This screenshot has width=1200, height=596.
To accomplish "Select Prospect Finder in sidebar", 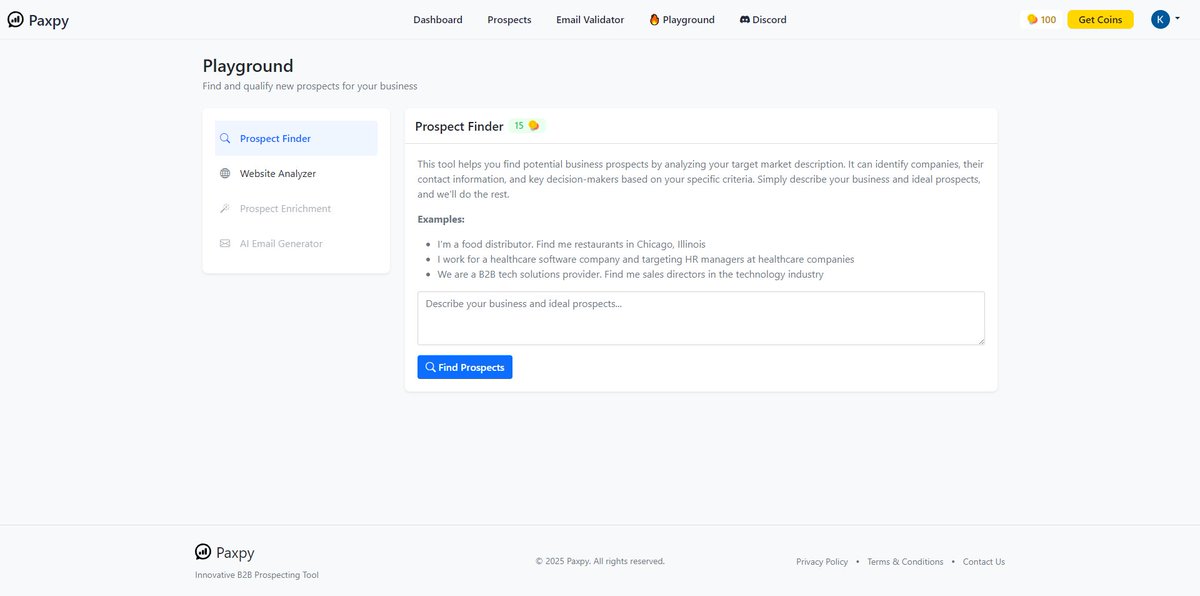I will [296, 139].
